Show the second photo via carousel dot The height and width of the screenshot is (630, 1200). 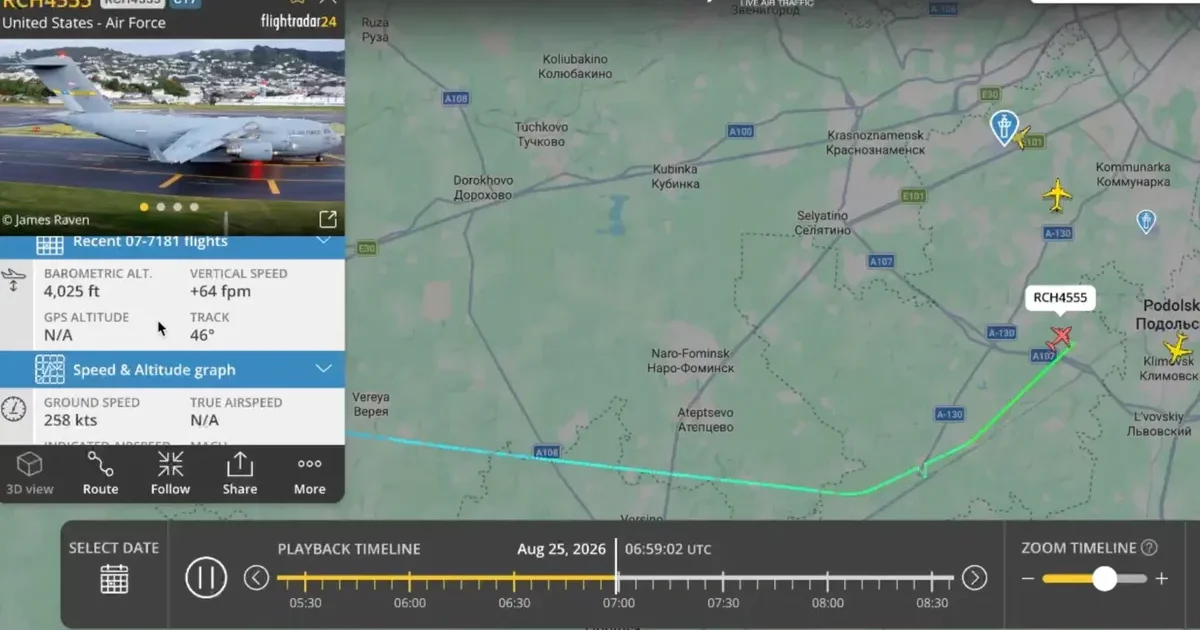tap(161, 207)
